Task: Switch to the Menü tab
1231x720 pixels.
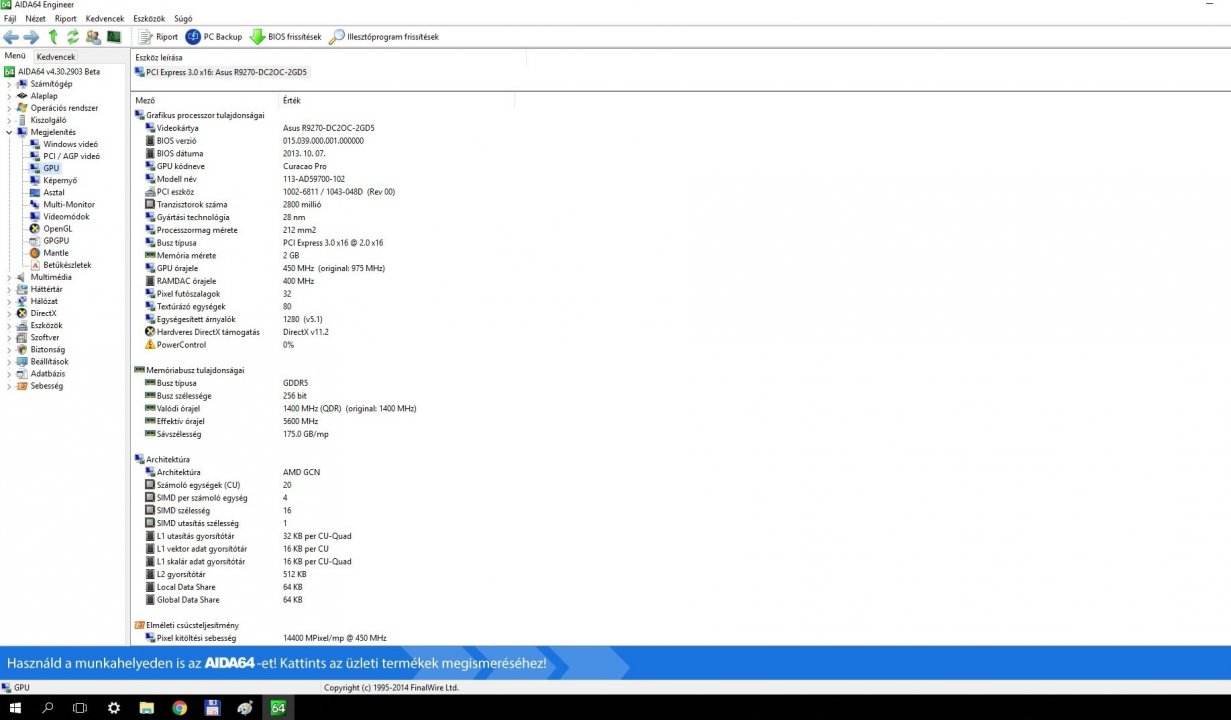Action: coord(15,56)
